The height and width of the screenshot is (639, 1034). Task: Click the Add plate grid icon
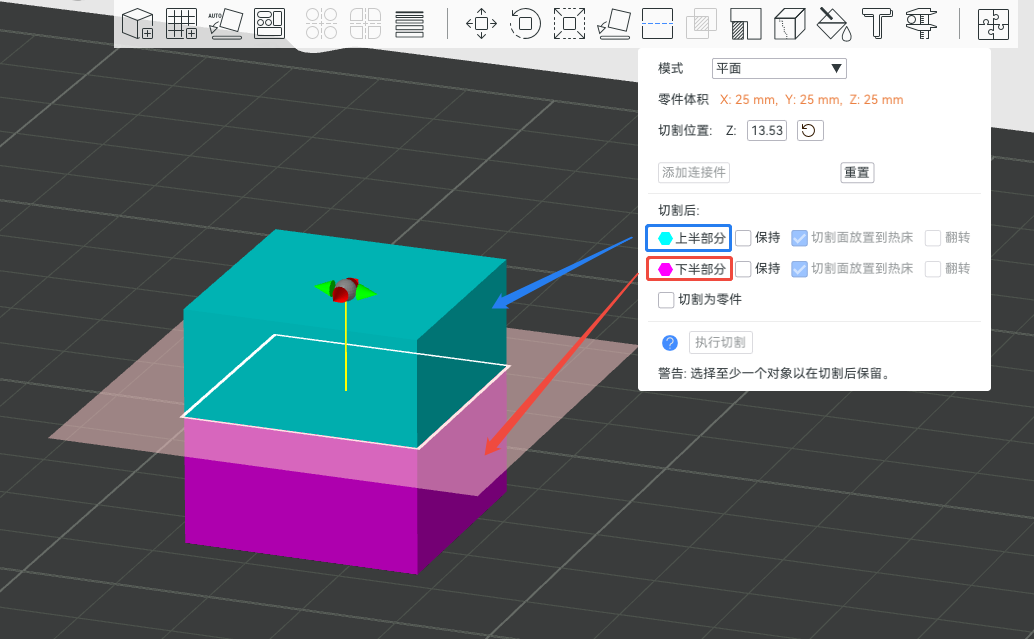click(x=181, y=24)
